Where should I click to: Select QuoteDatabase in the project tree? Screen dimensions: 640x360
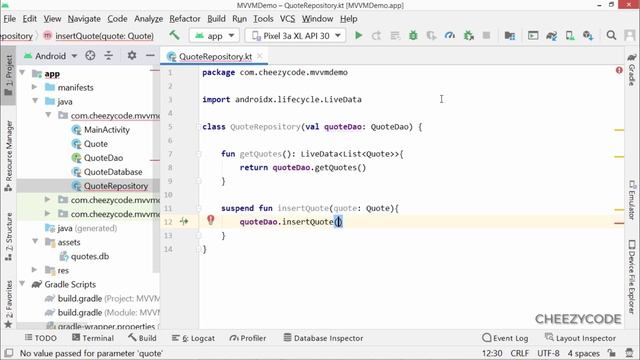tap(107, 172)
